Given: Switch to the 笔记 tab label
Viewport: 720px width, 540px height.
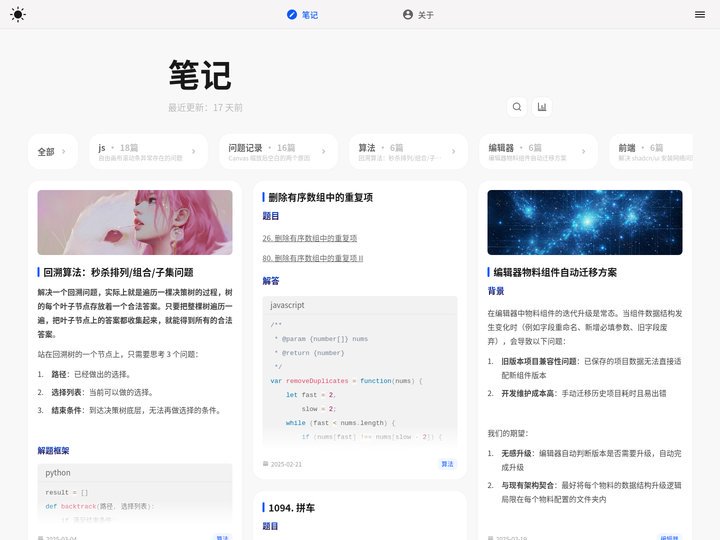Looking at the screenshot, I should pyautogui.click(x=310, y=15).
